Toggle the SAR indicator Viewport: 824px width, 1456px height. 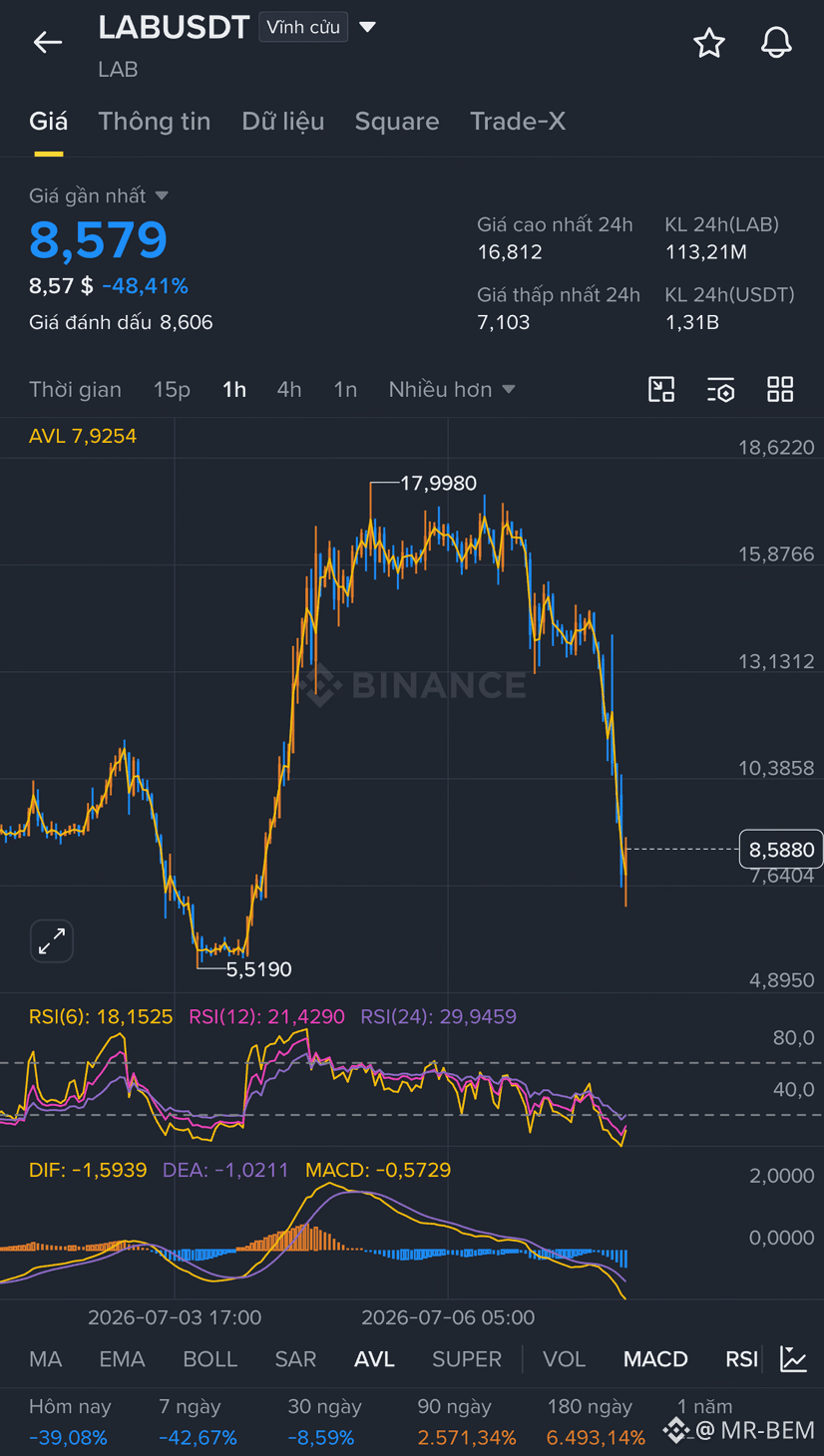(295, 1359)
